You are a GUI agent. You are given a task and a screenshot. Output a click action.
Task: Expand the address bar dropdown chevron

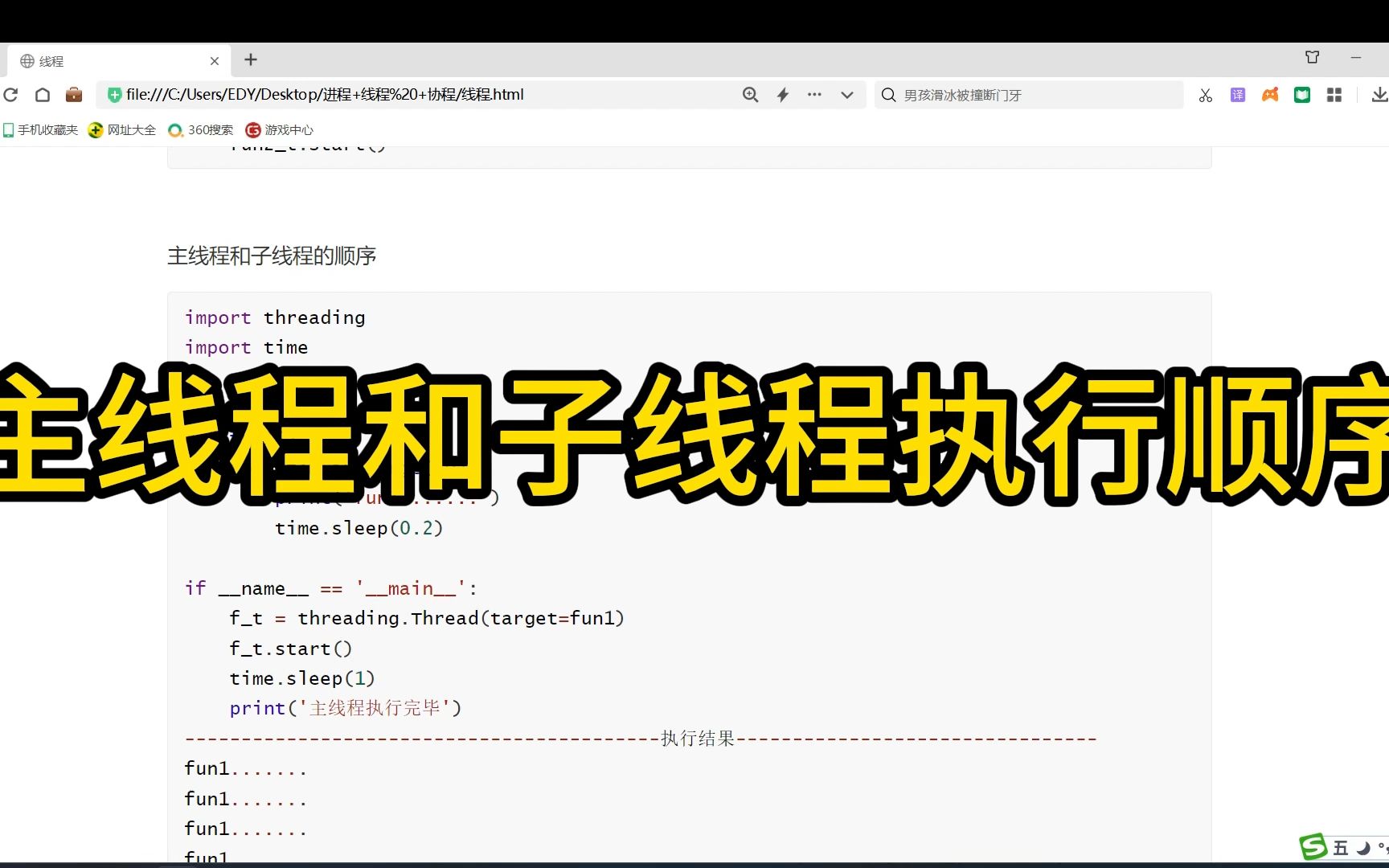point(847,95)
